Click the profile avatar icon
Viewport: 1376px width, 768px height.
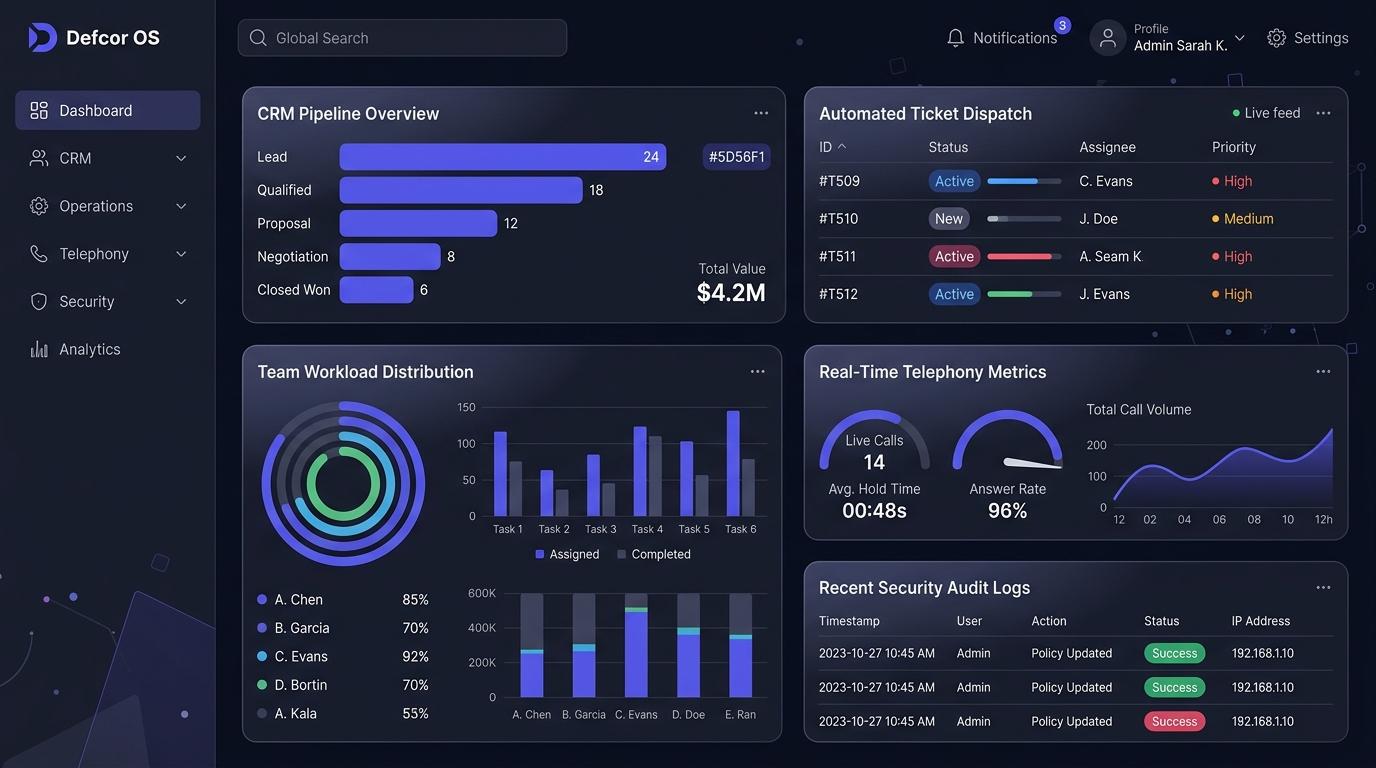coord(1108,38)
